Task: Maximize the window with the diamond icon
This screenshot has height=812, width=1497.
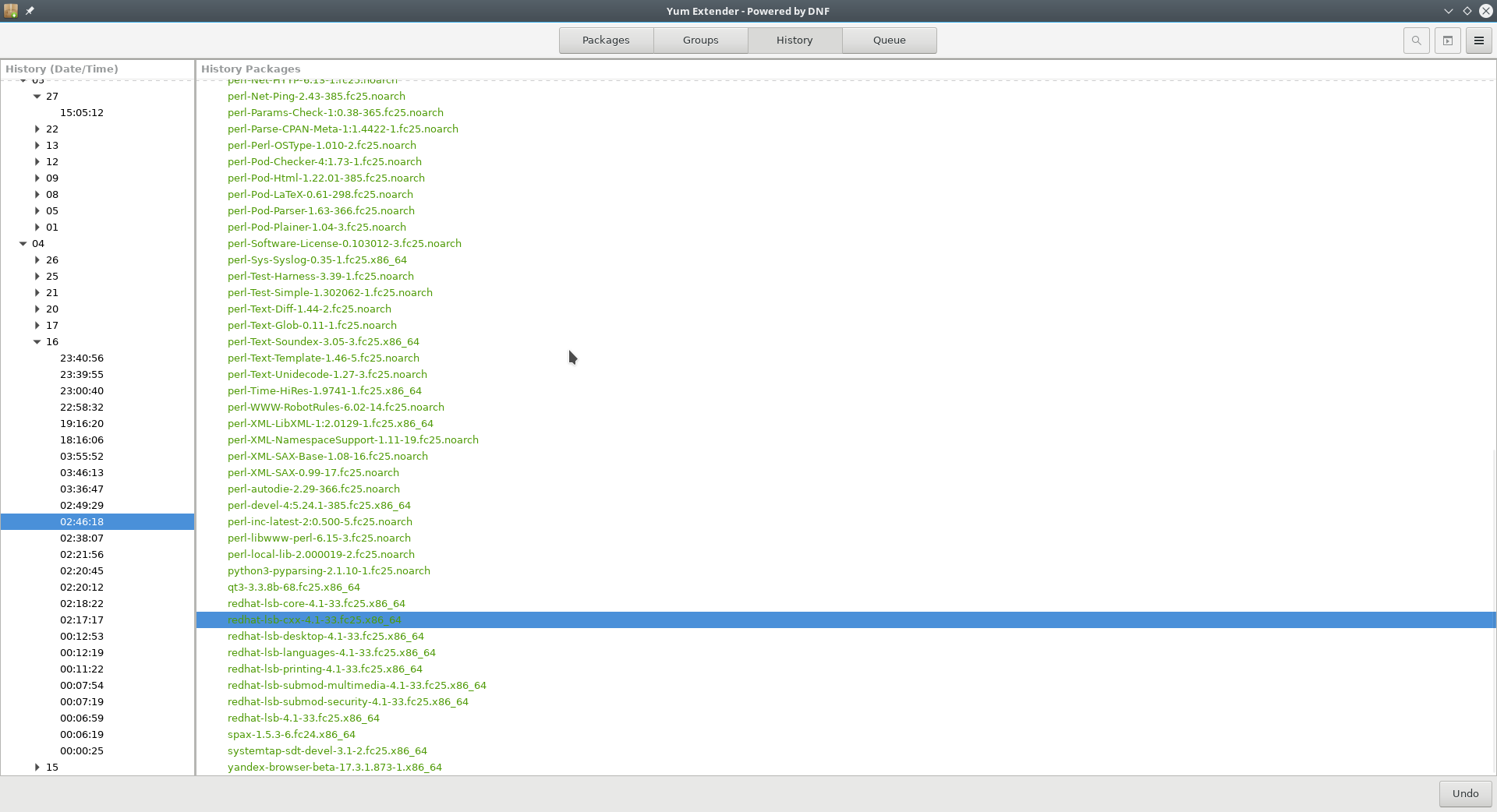Action: click(x=1467, y=11)
